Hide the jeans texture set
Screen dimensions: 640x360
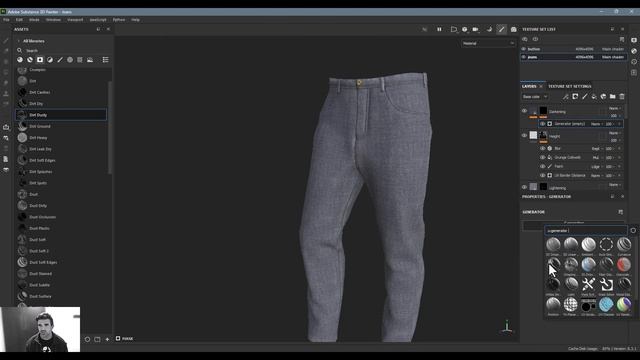coord(524,57)
